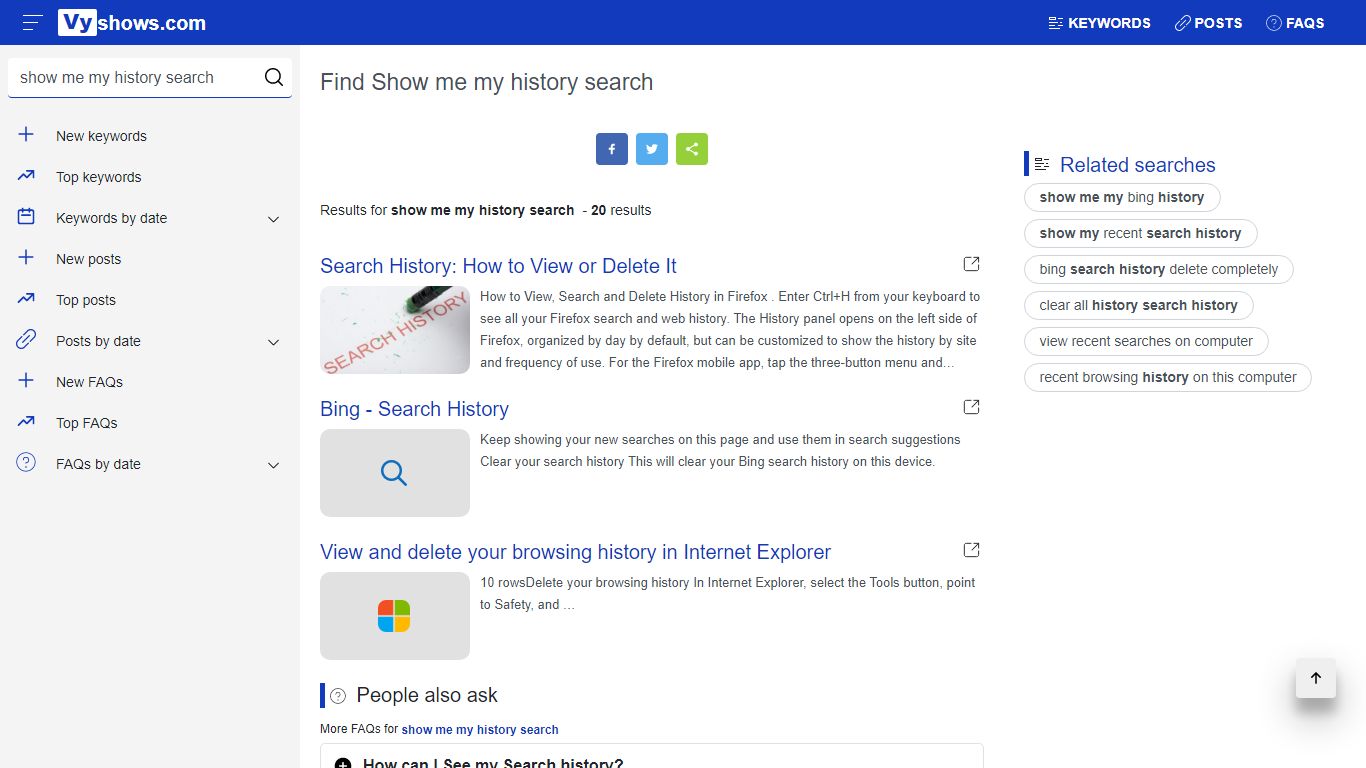Screen dimensions: 1366x768
Task: Select 'clear all history search history' chip
Action: [x=1139, y=305]
